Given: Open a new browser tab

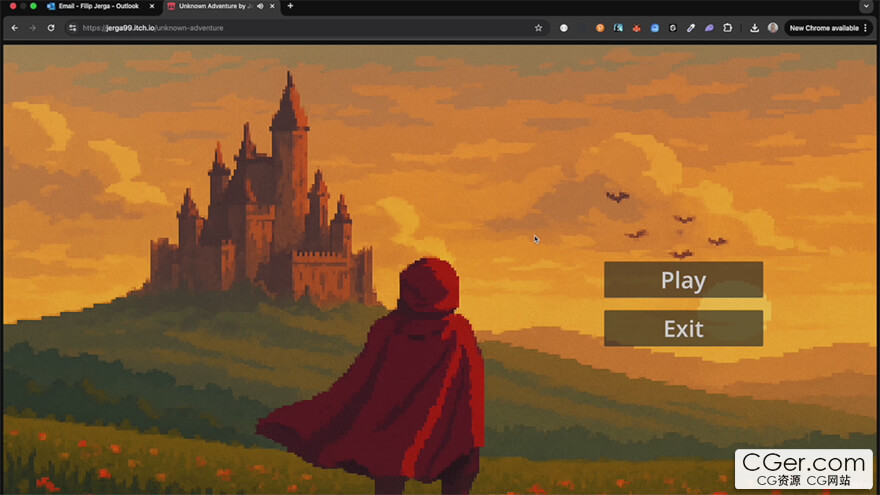Looking at the screenshot, I should (290, 6).
